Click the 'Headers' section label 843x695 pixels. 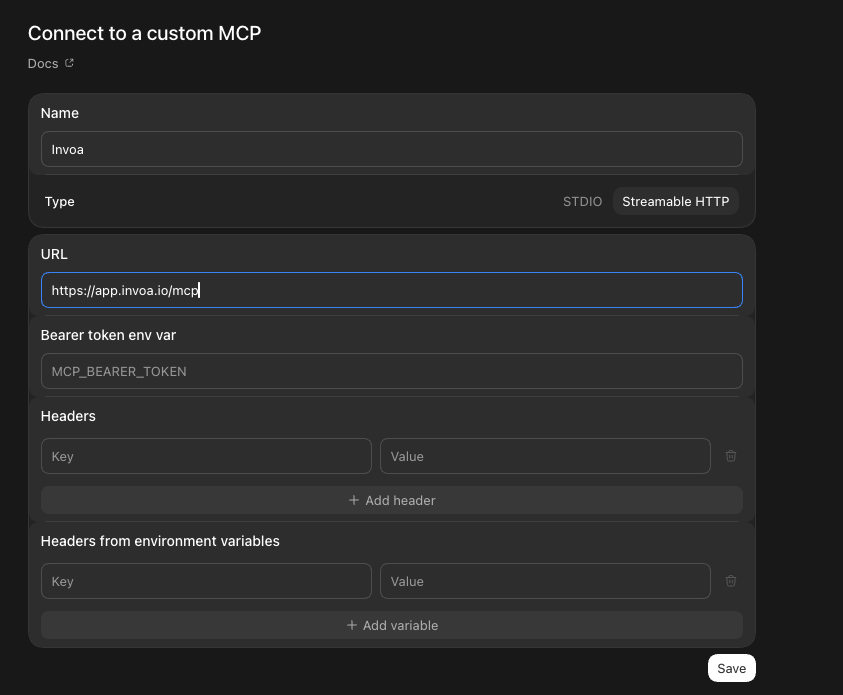point(68,416)
